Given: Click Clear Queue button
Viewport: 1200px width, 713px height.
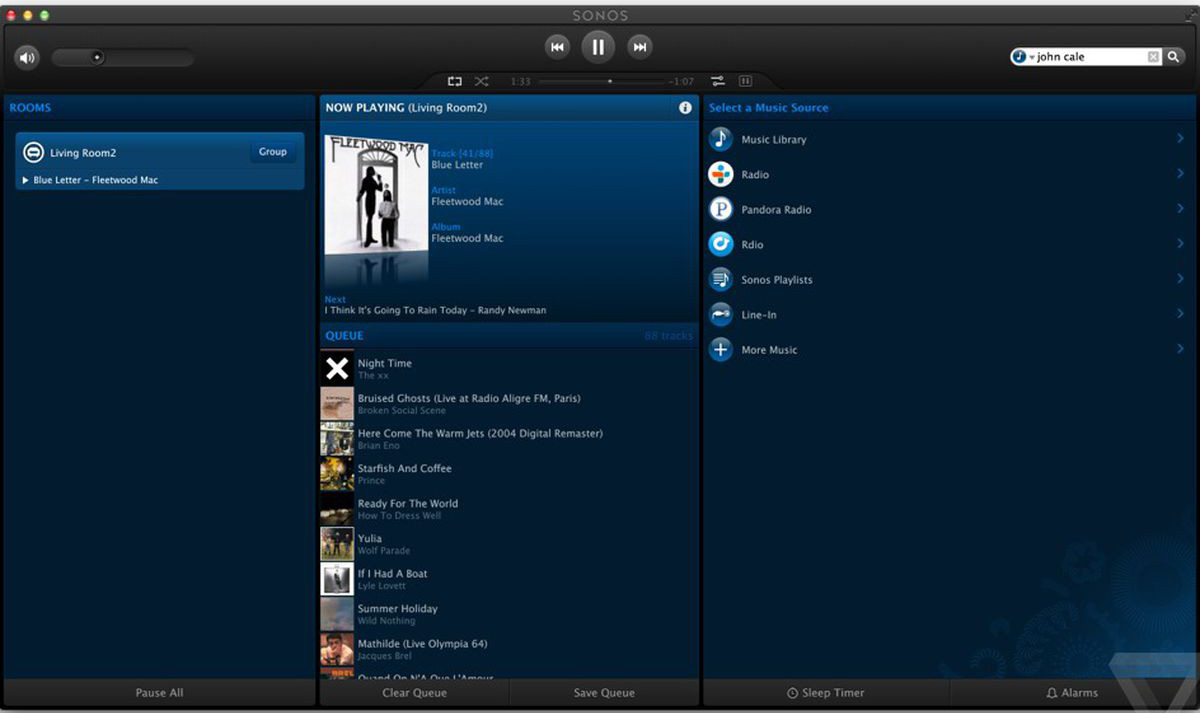Looking at the screenshot, I should [x=414, y=693].
